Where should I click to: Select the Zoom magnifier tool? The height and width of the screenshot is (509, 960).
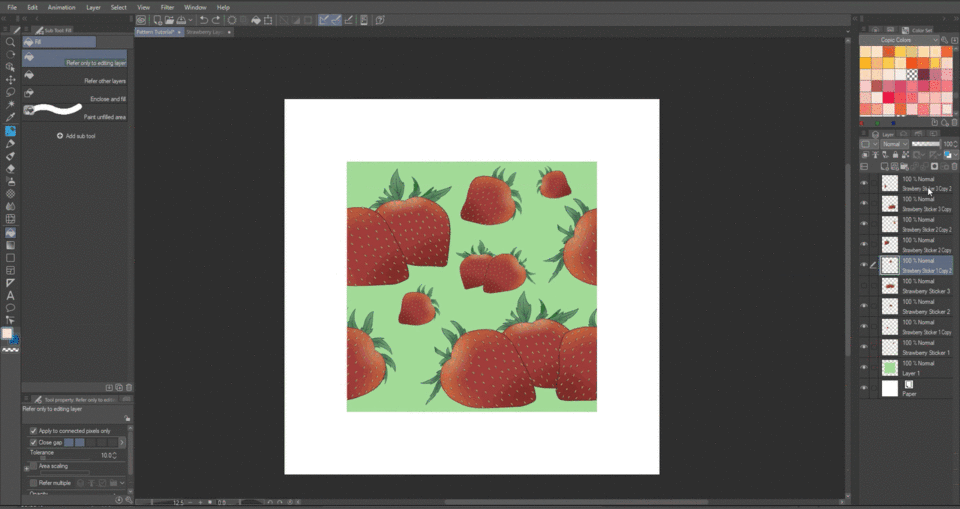point(10,43)
